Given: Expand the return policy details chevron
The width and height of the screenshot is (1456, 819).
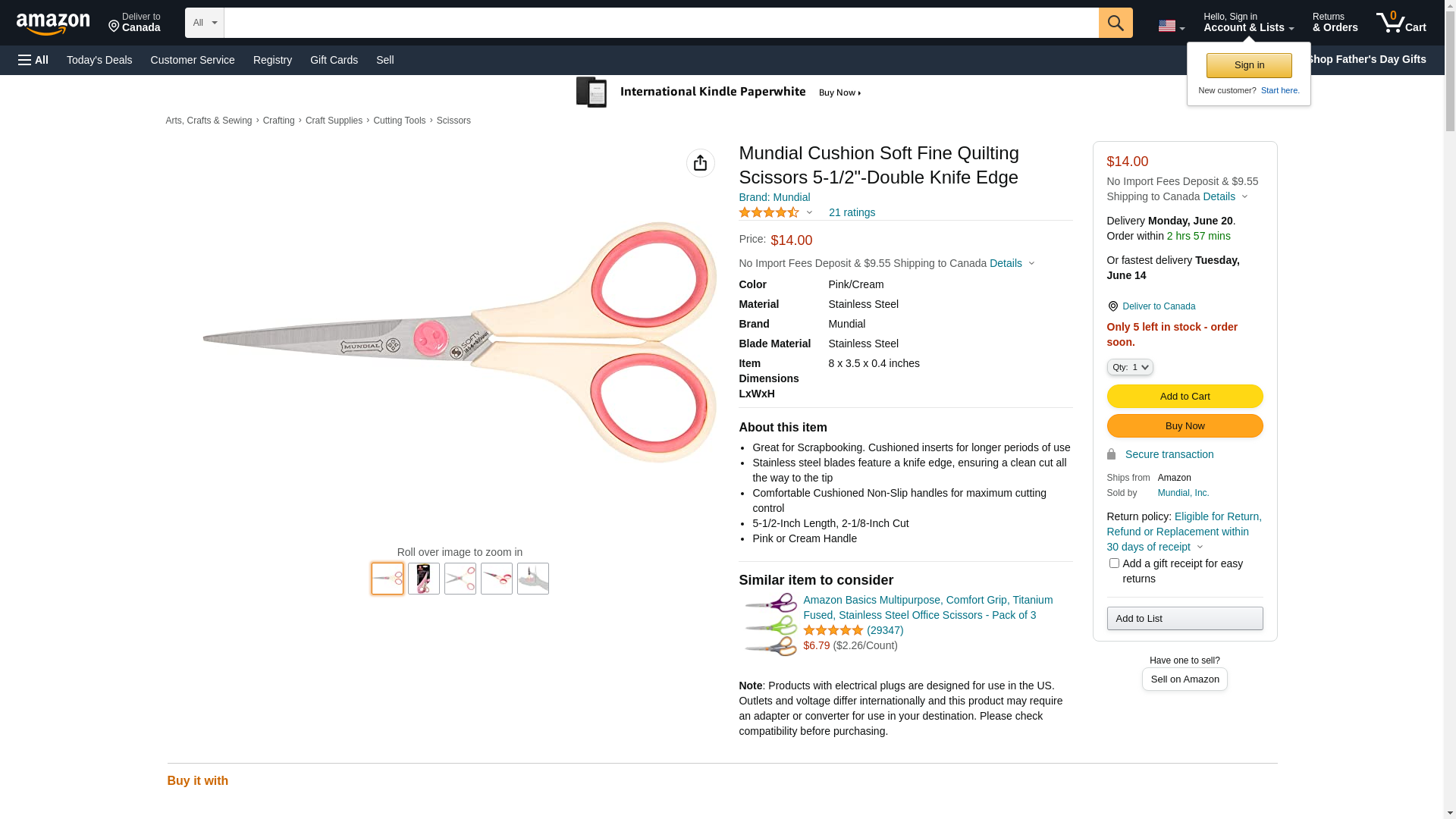Looking at the screenshot, I should point(1200,548).
